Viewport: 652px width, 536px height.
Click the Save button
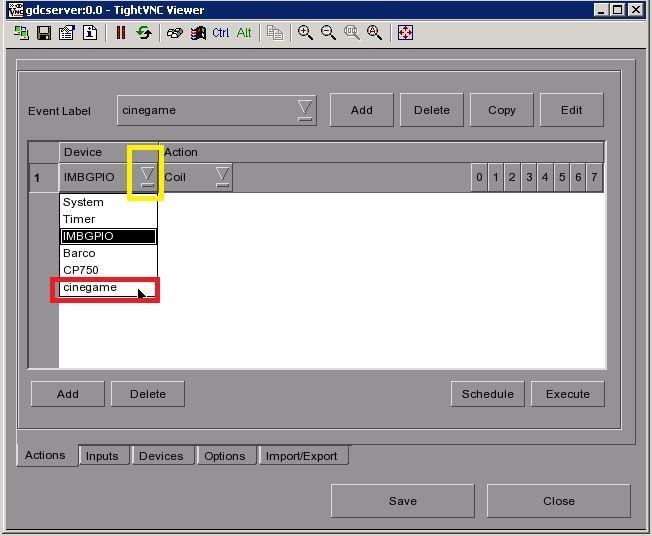(x=403, y=501)
